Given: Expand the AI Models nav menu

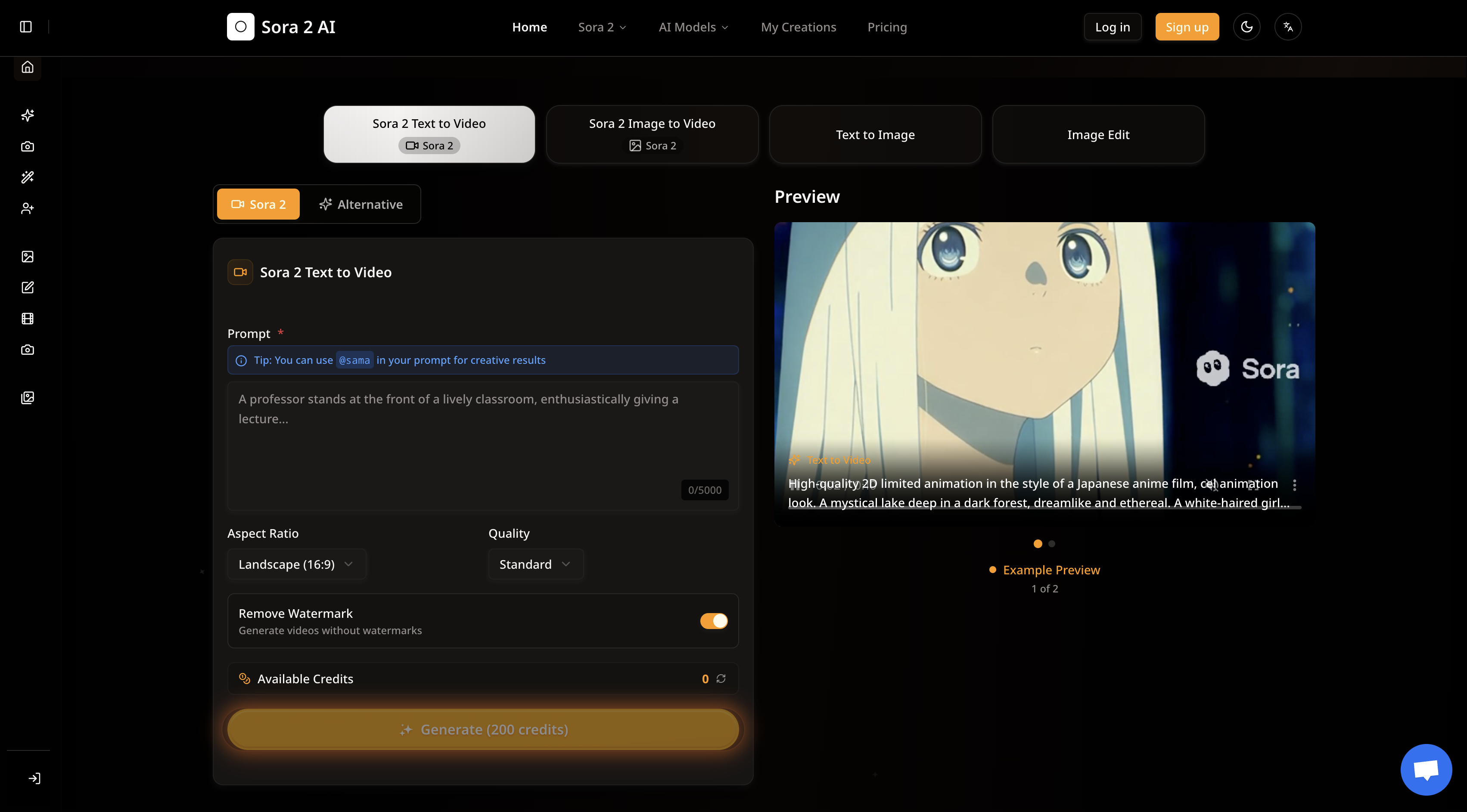Looking at the screenshot, I should click(693, 27).
